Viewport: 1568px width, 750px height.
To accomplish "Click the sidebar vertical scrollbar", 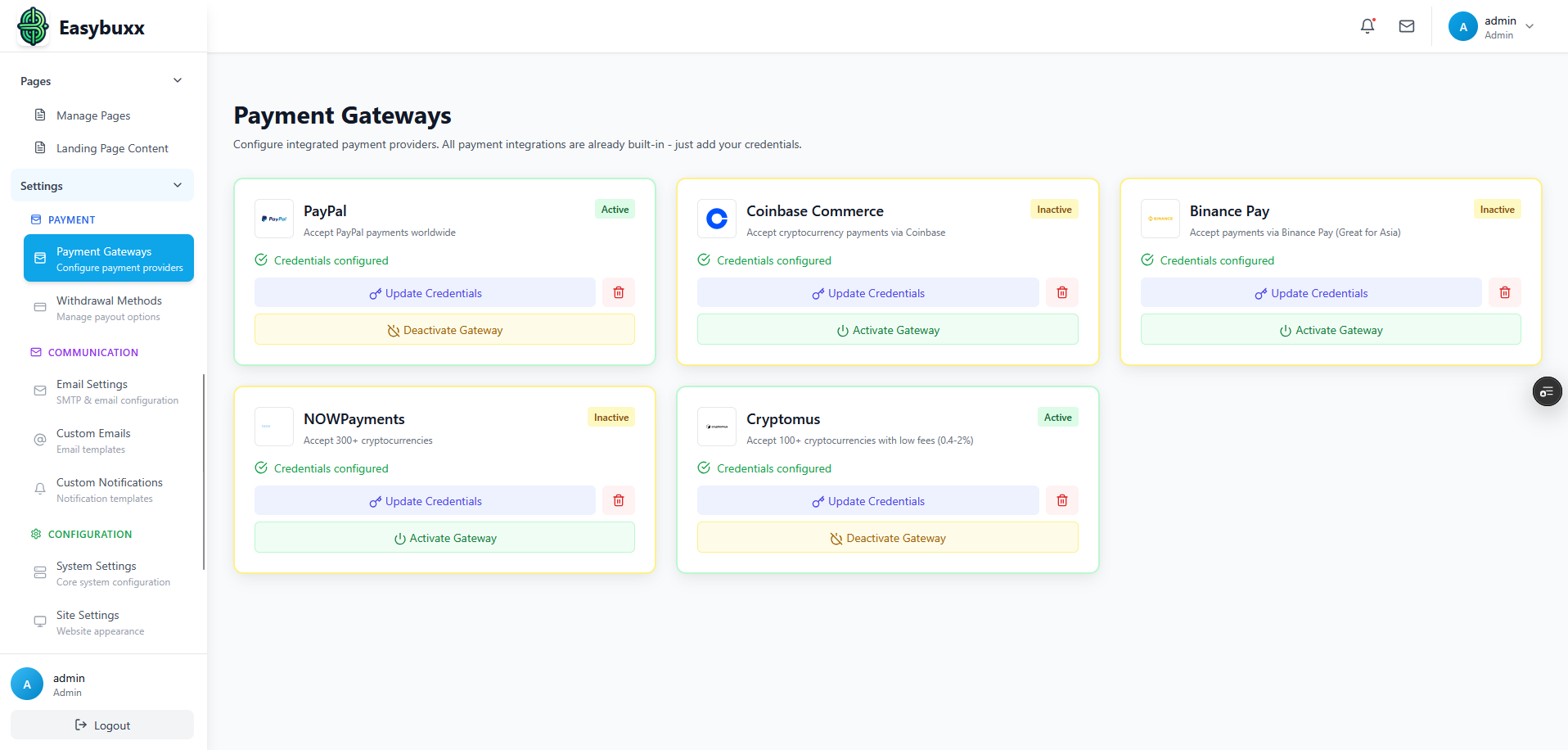I will pyautogui.click(x=204, y=472).
